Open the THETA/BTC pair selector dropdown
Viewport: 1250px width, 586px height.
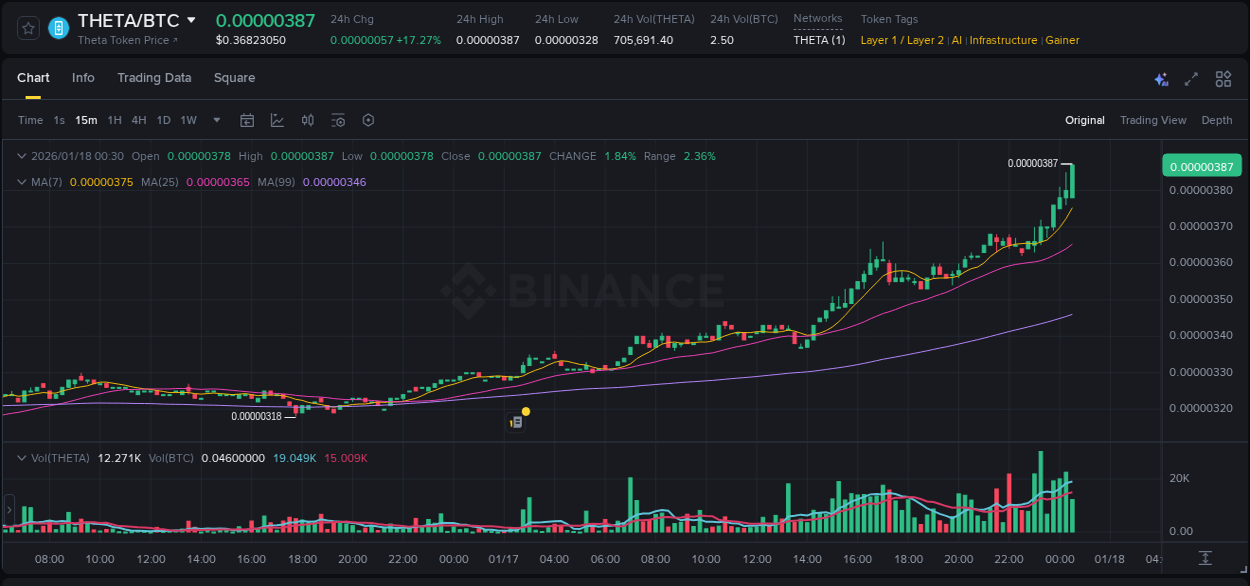tap(191, 20)
